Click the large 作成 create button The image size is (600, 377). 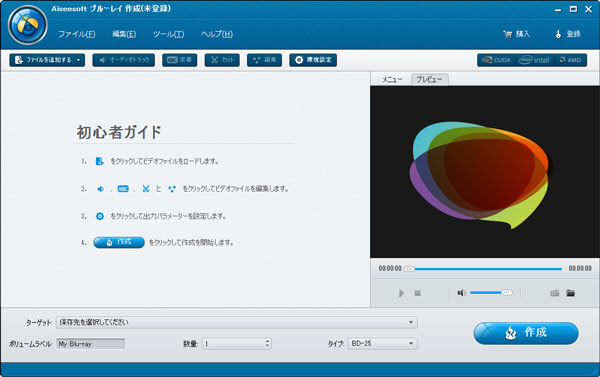(x=526, y=333)
